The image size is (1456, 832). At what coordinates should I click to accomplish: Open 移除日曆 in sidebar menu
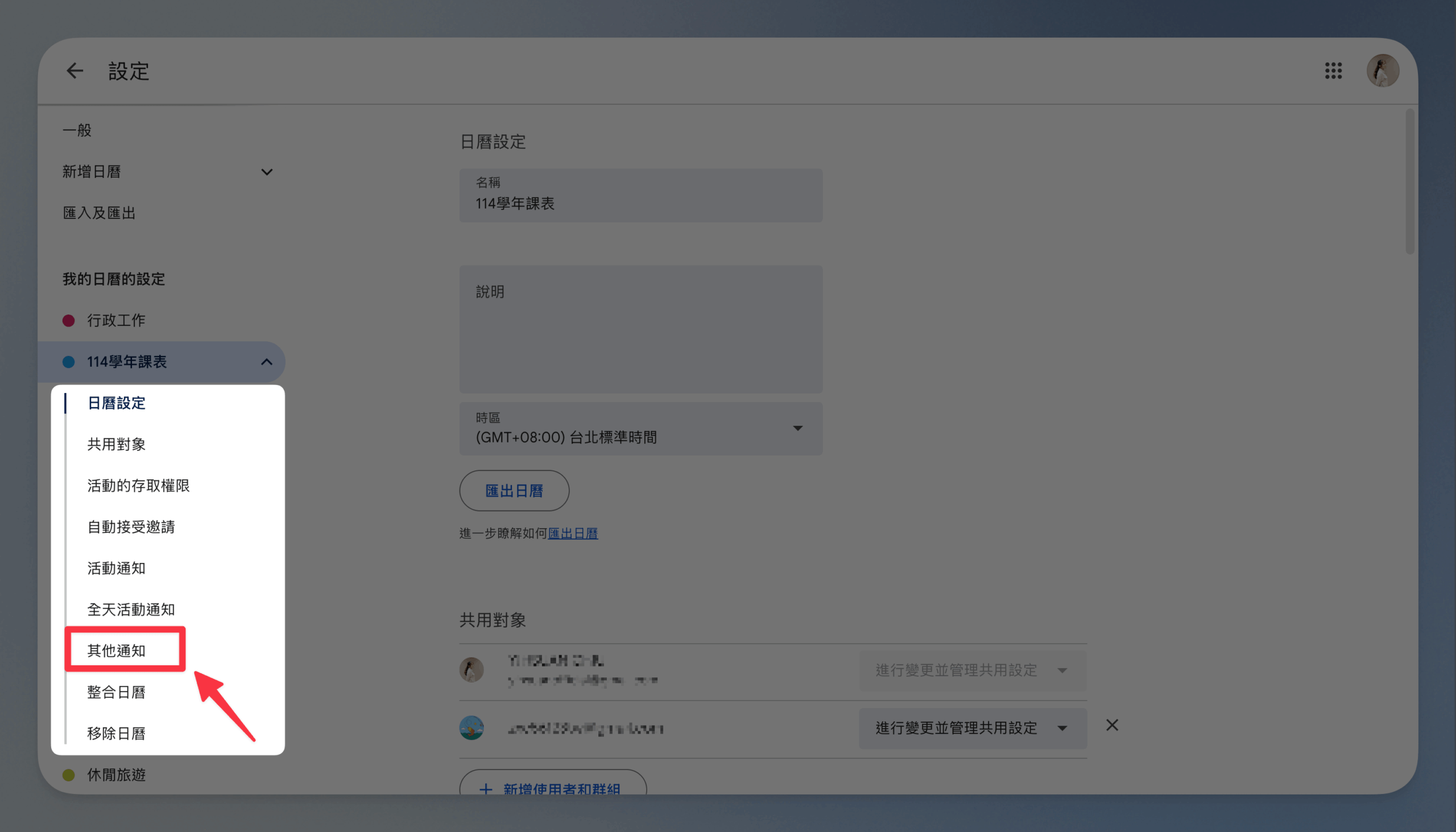pos(117,733)
